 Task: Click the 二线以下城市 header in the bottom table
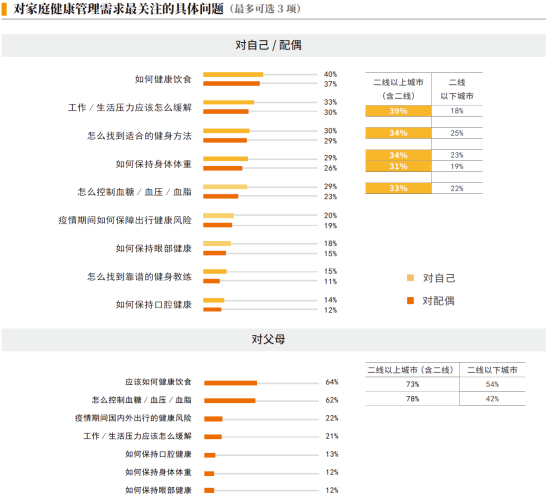tap(492, 370)
